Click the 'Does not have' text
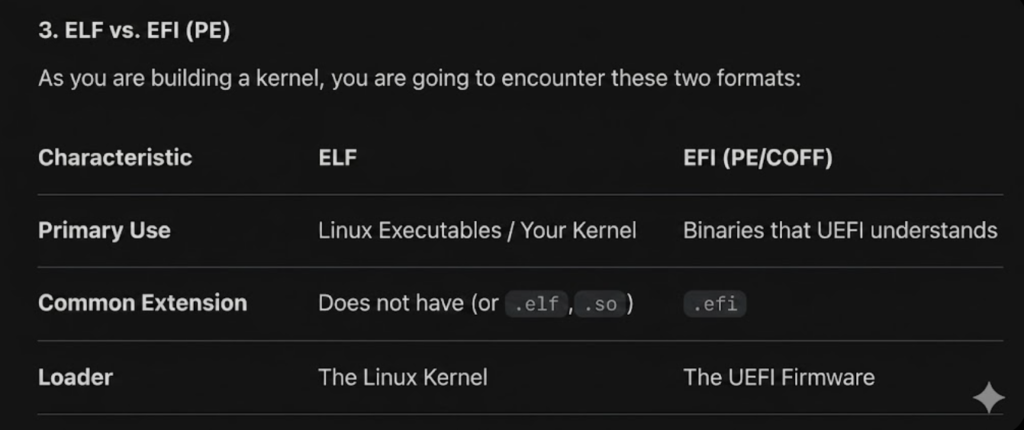Viewport: 1024px width, 430px height. pos(389,303)
